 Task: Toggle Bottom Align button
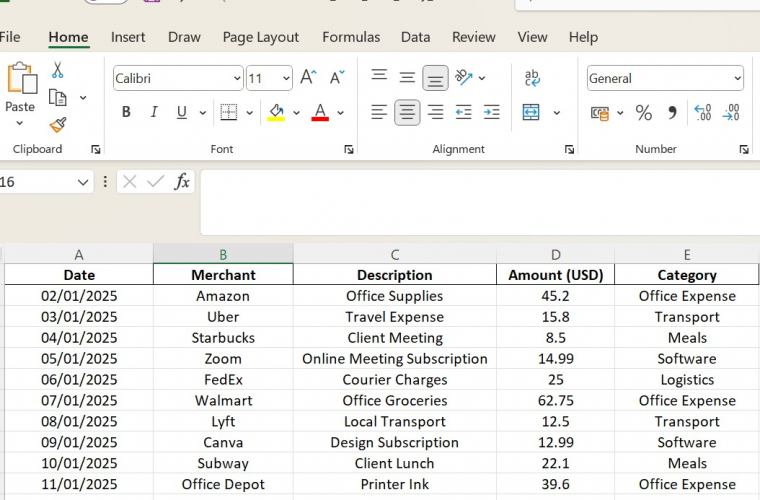point(435,78)
